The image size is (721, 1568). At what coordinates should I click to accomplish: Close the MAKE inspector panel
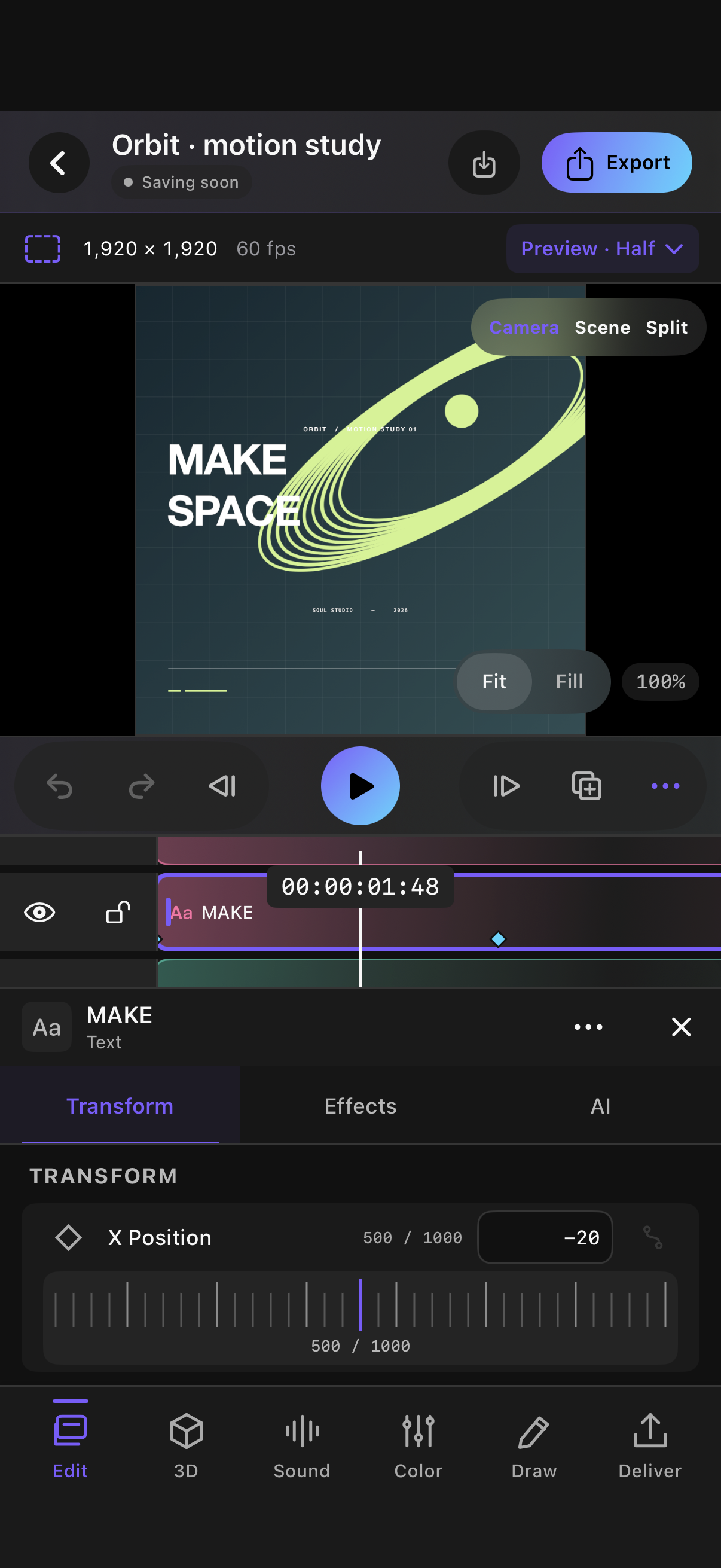(x=681, y=1027)
